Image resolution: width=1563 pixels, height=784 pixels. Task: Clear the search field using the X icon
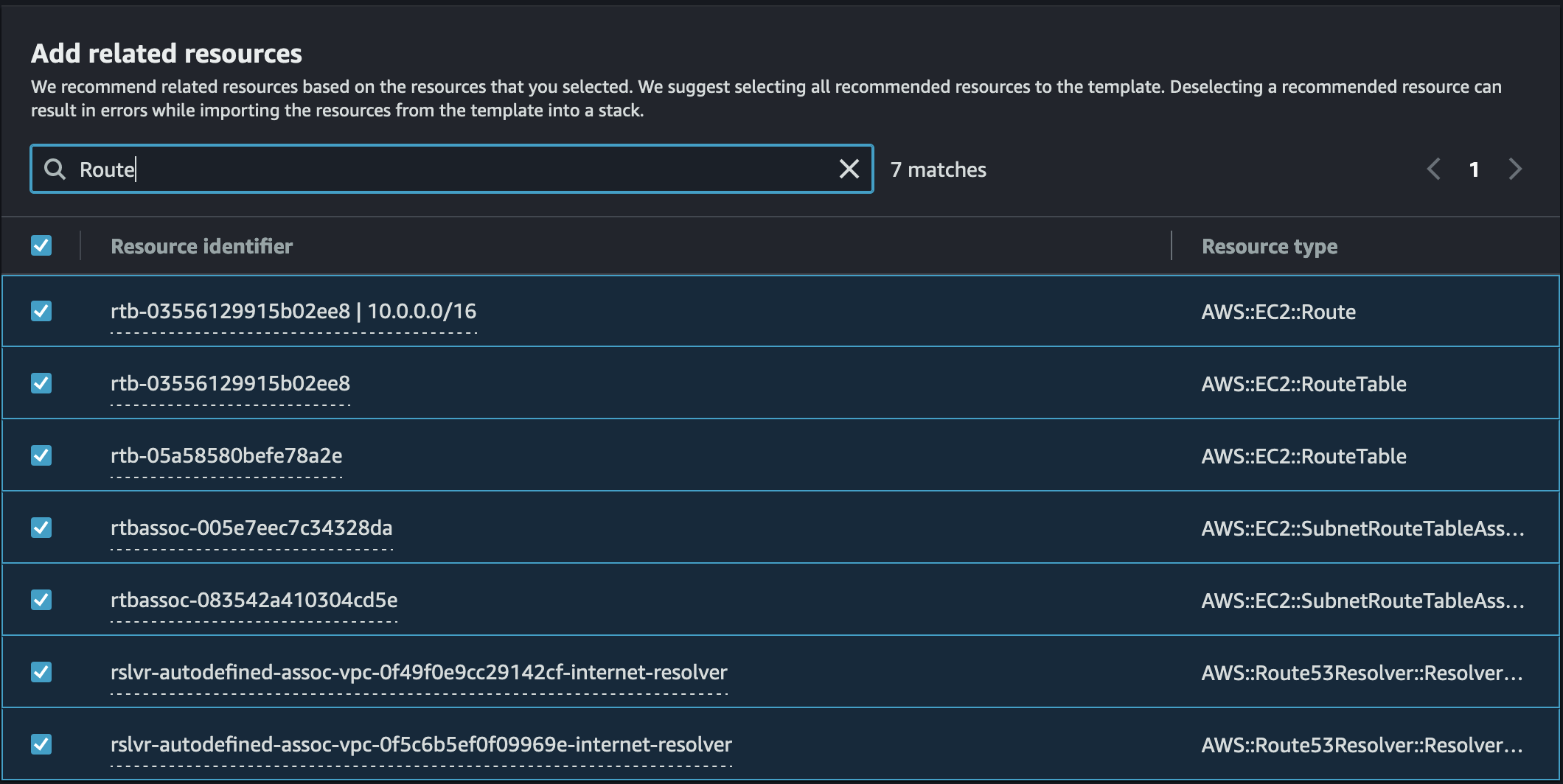tap(849, 169)
